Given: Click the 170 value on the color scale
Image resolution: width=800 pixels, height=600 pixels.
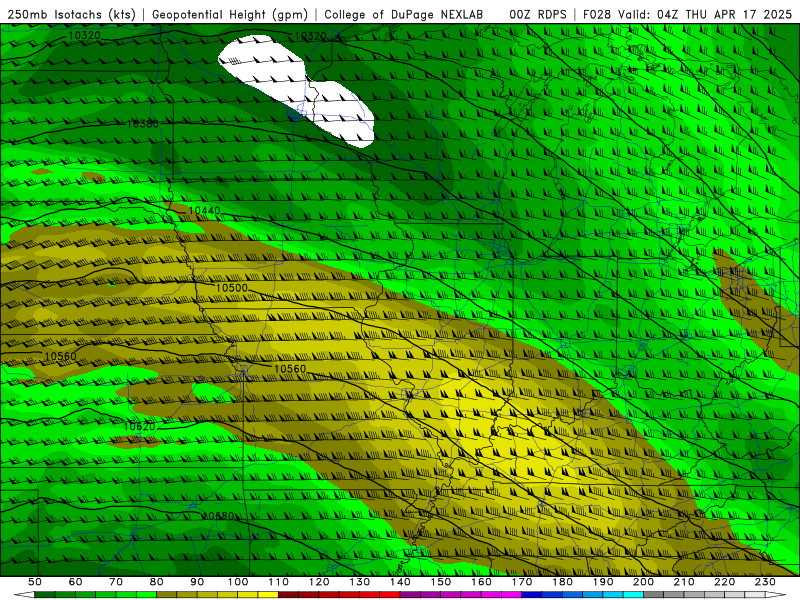Looking at the screenshot, I should [x=522, y=582].
